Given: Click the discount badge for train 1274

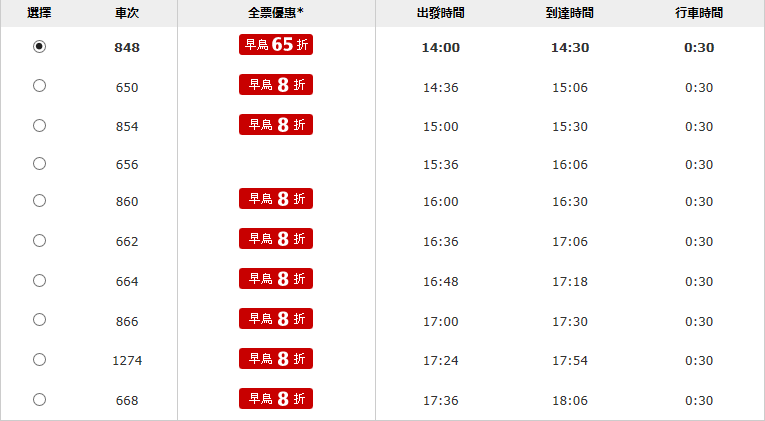Looking at the screenshot, I should (x=276, y=358).
